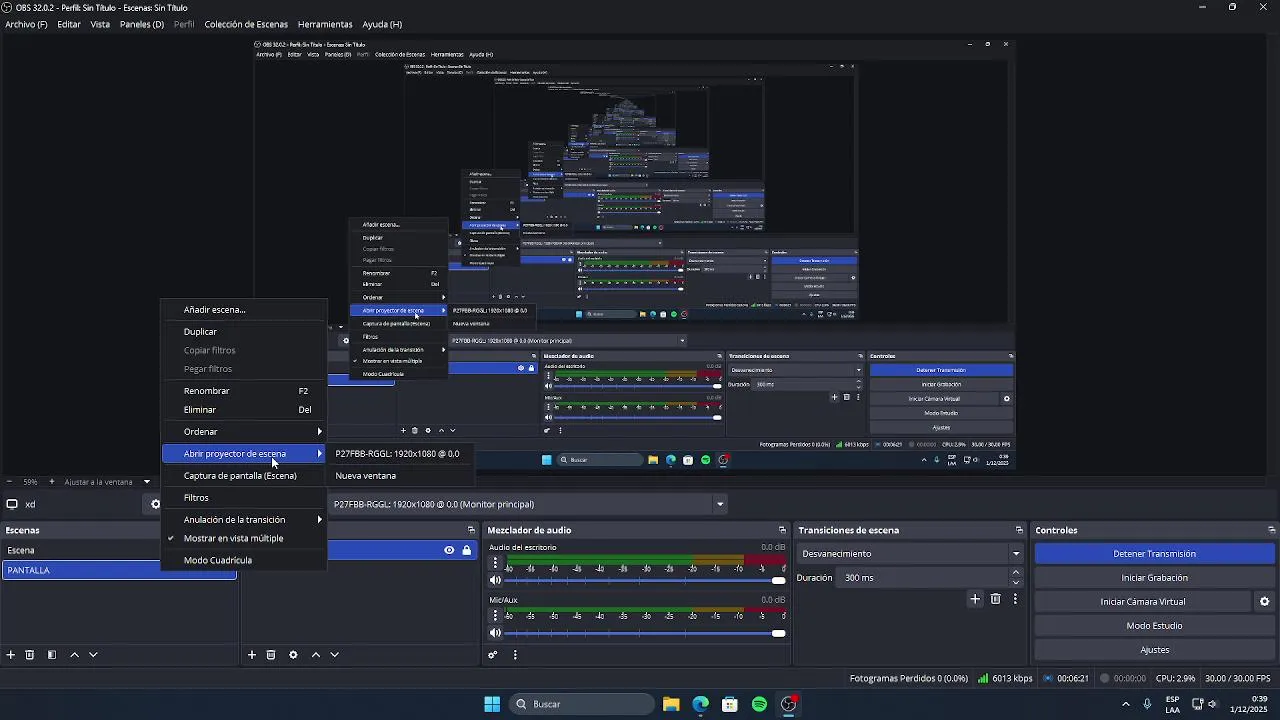Open Spotify from the taskbar
The height and width of the screenshot is (720, 1280).
pyautogui.click(x=759, y=704)
